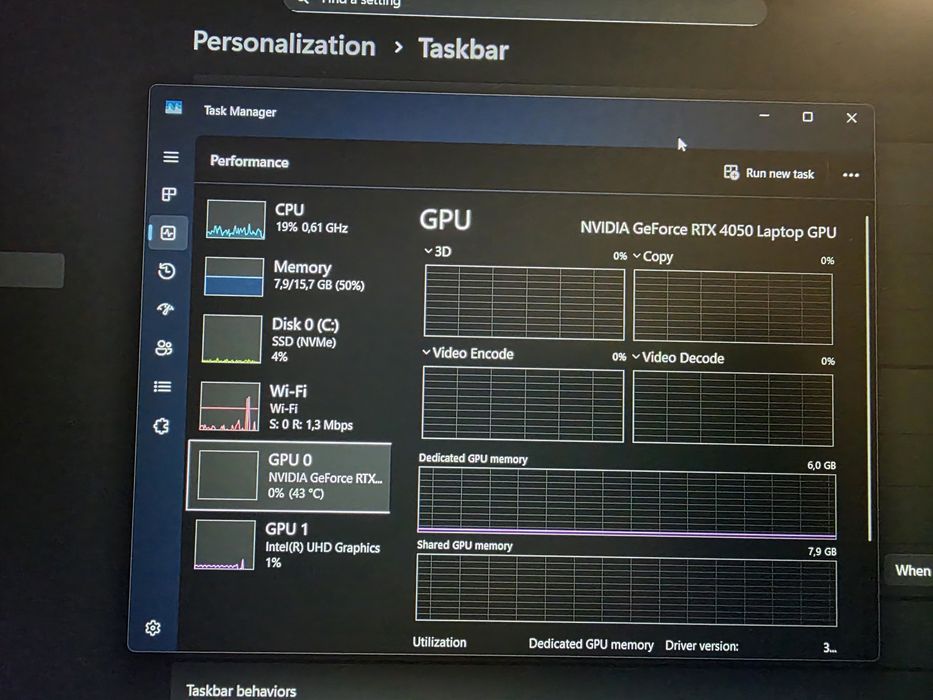Select the Memory performance entry
This screenshot has width=933, height=700.
(x=292, y=276)
